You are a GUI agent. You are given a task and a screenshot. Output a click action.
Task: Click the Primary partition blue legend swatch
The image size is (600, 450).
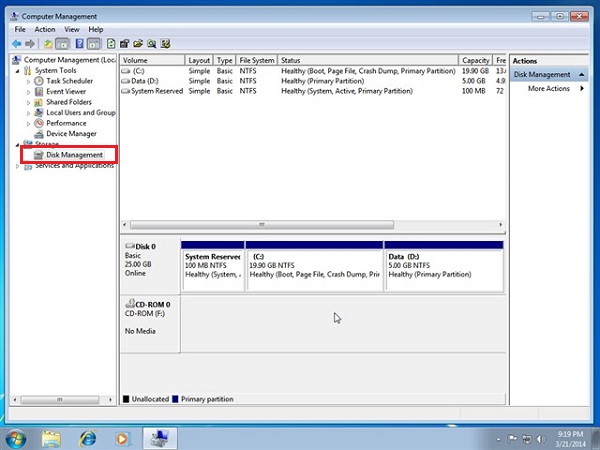click(x=175, y=399)
